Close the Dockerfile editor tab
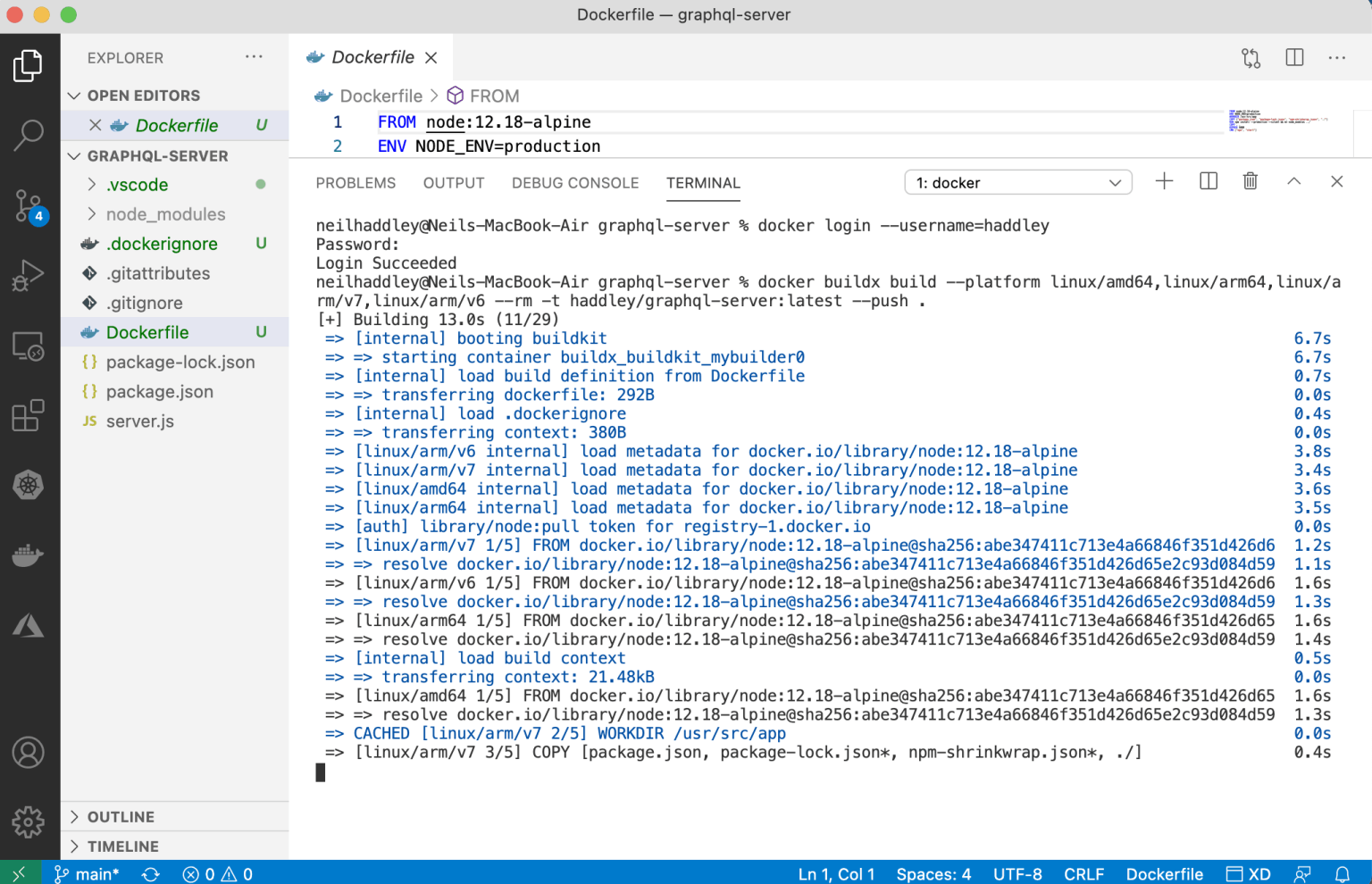This screenshot has height=884, width=1372. (x=431, y=58)
